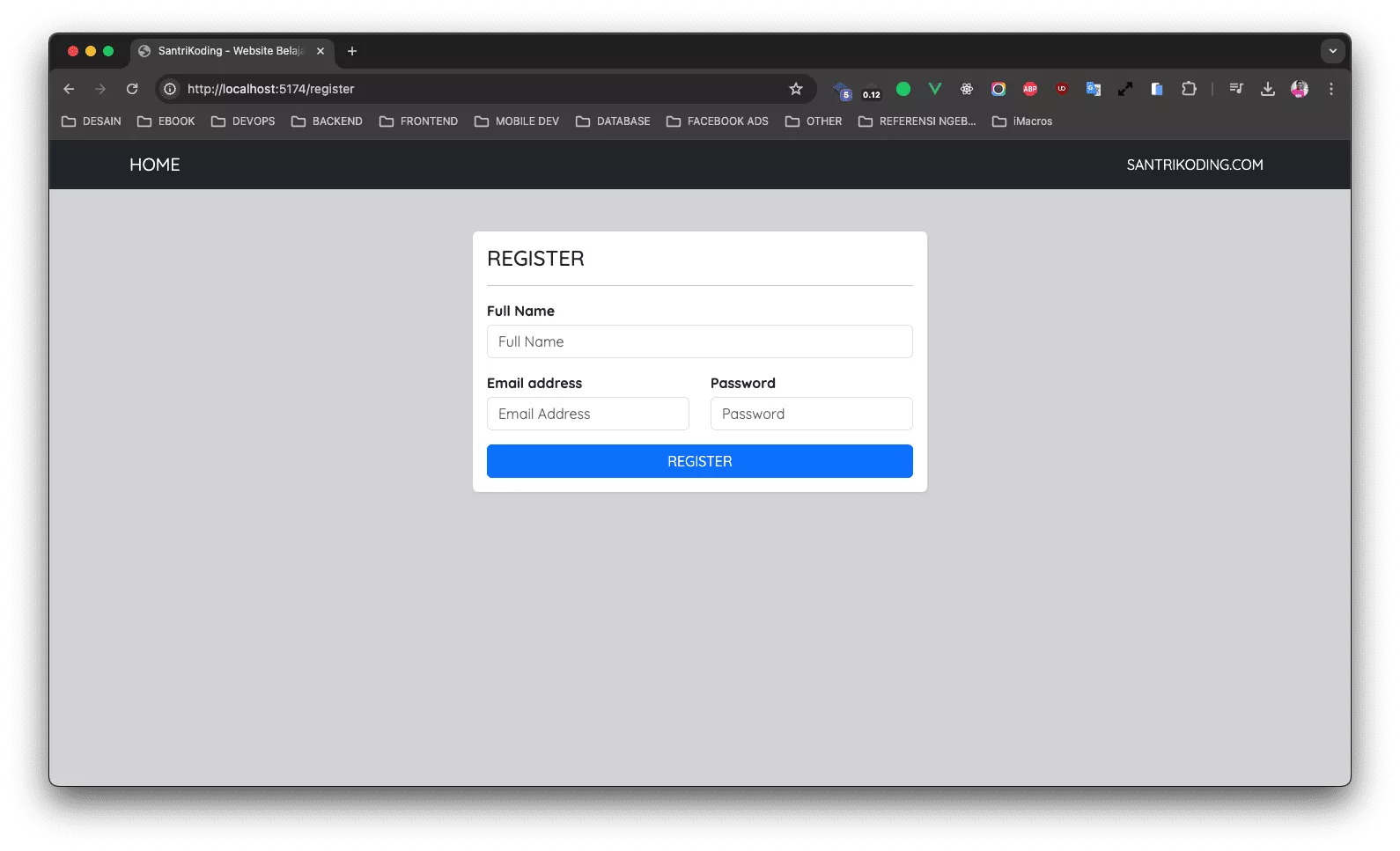The width and height of the screenshot is (1400, 851).
Task: Open the MOBILE DEV bookmarks folder
Action: [x=517, y=121]
